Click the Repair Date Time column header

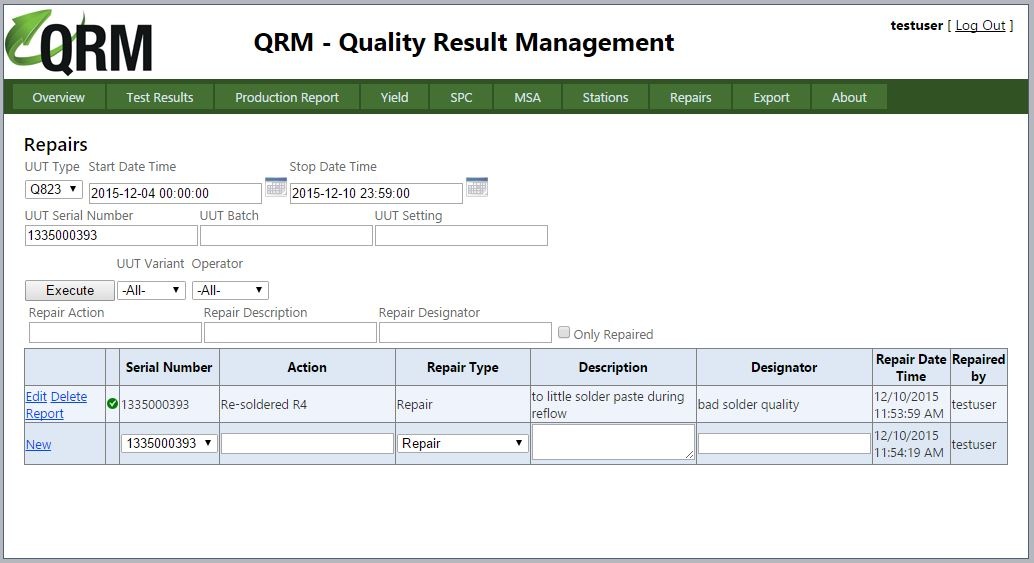(x=911, y=367)
